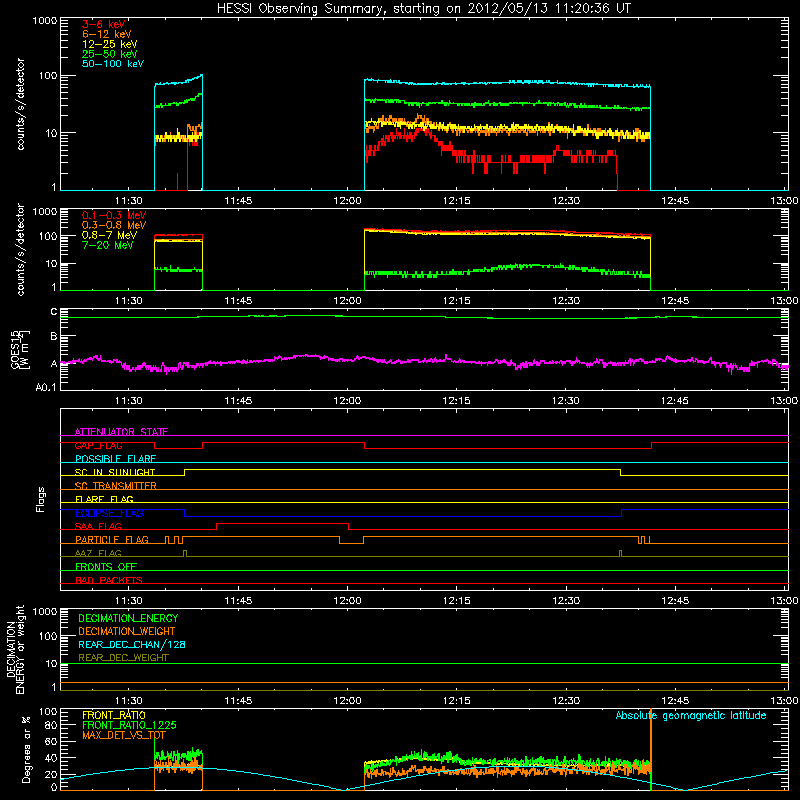
Task: Select the BAD_PACKETS flag label
Action: (x=109, y=580)
